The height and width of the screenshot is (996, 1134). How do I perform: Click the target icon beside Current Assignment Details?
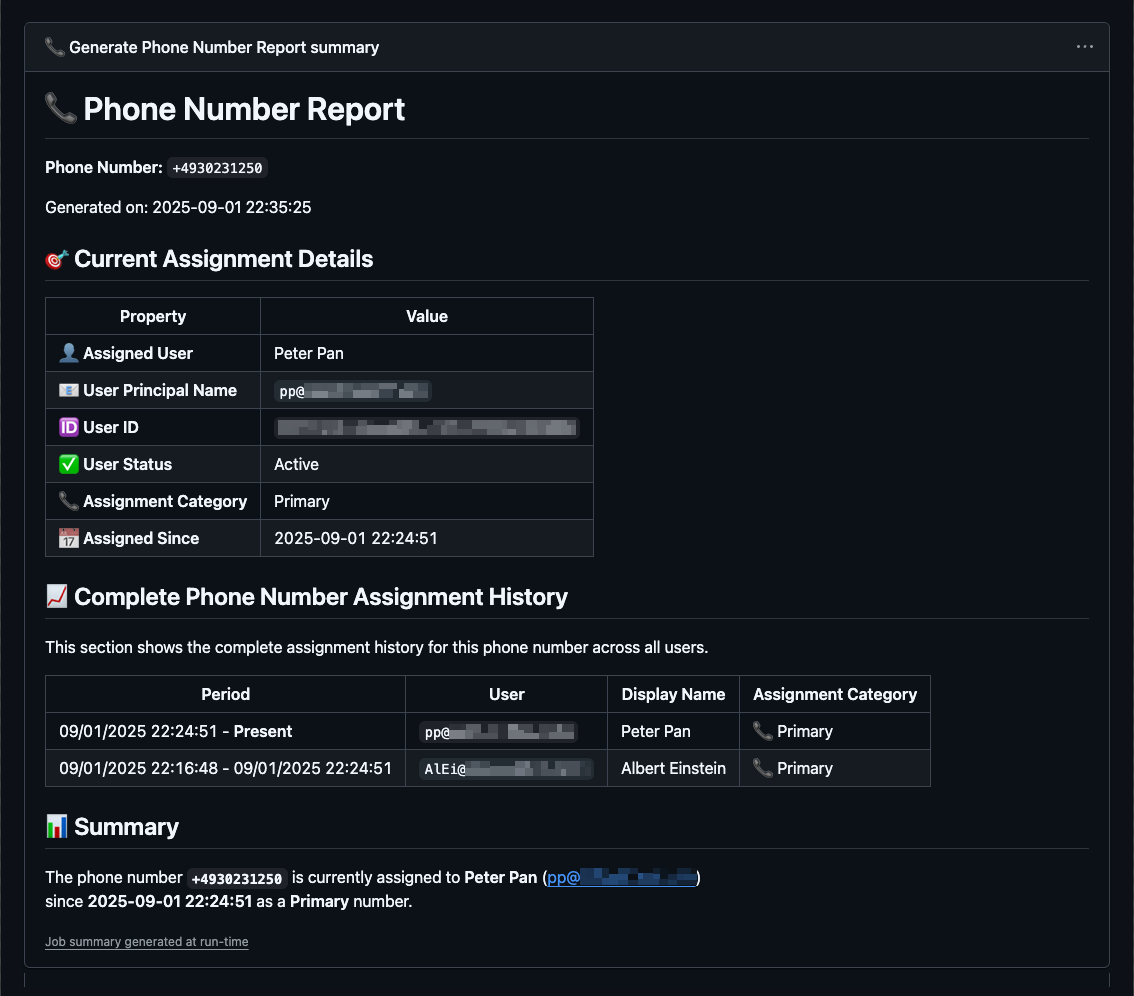(x=57, y=259)
